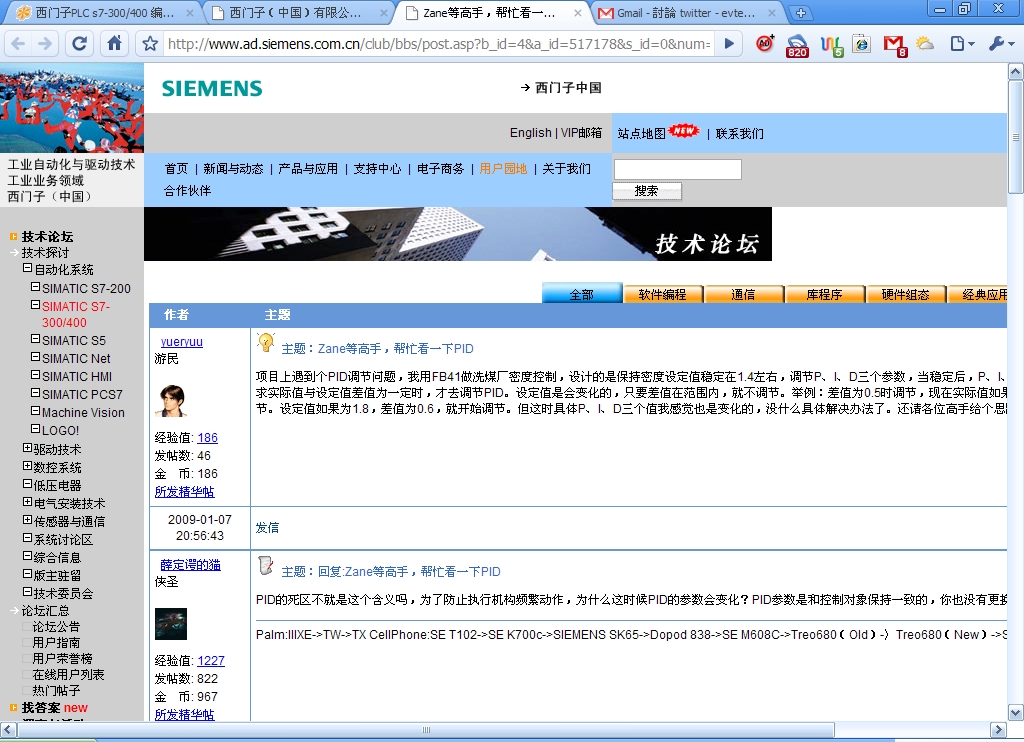Open the IE tab extension icon

pyautogui.click(x=862, y=44)
